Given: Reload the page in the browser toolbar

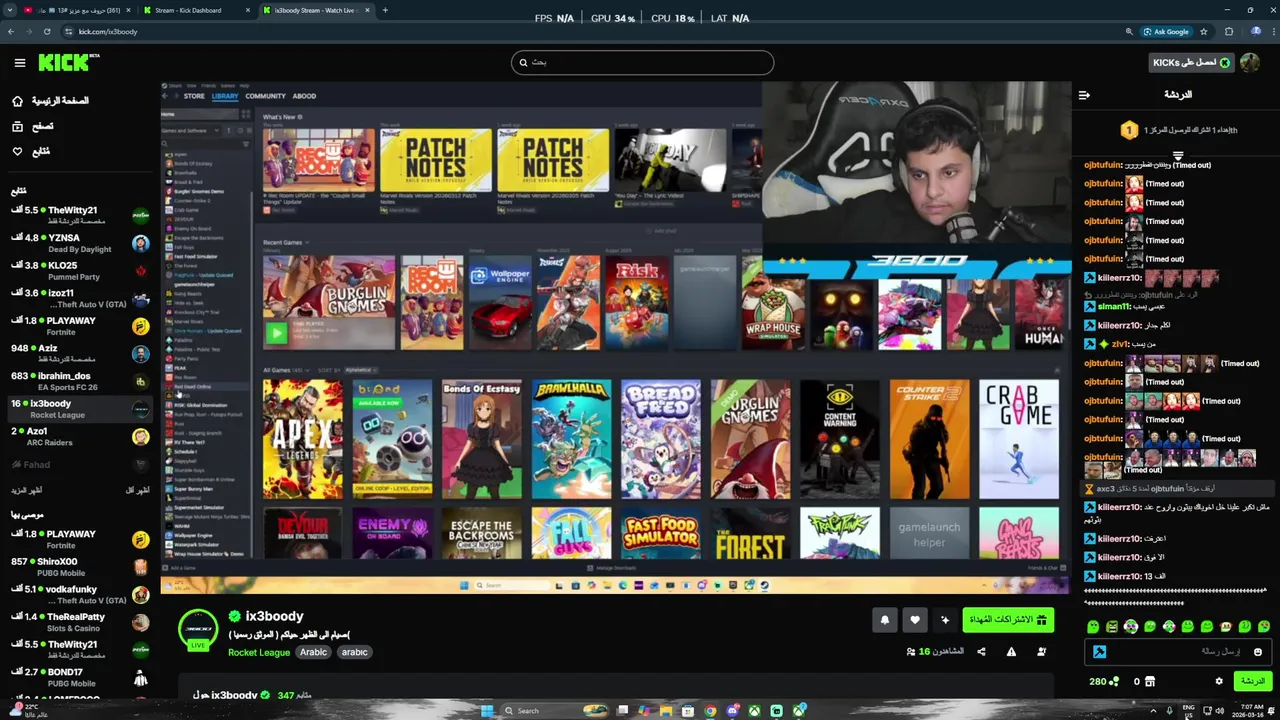Looking at the screenshot, I should [47, 31].
